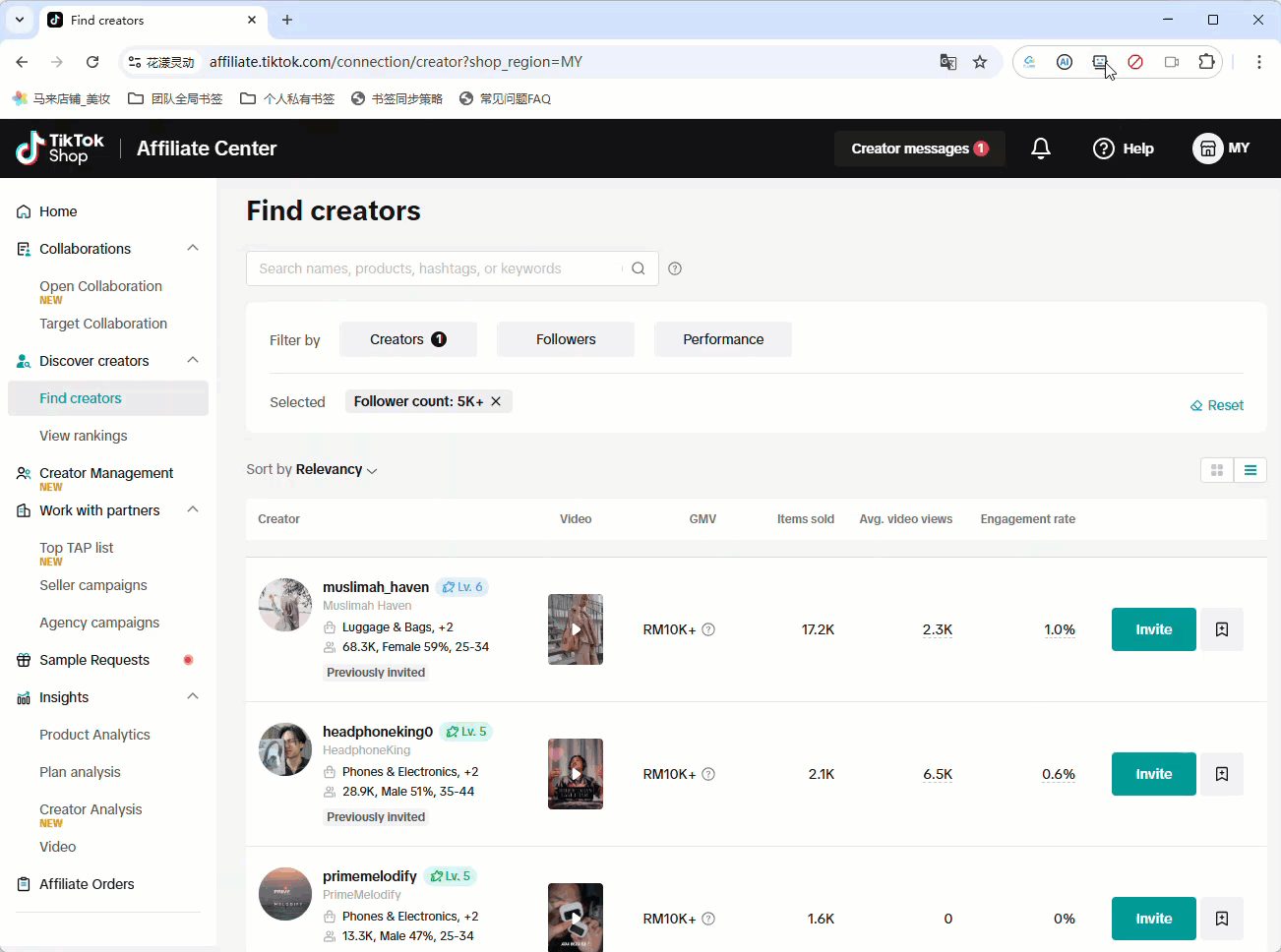The width and height of the screenshot is (1281, 952).
Task: Reset all filters
Action: coord(1217,405)
